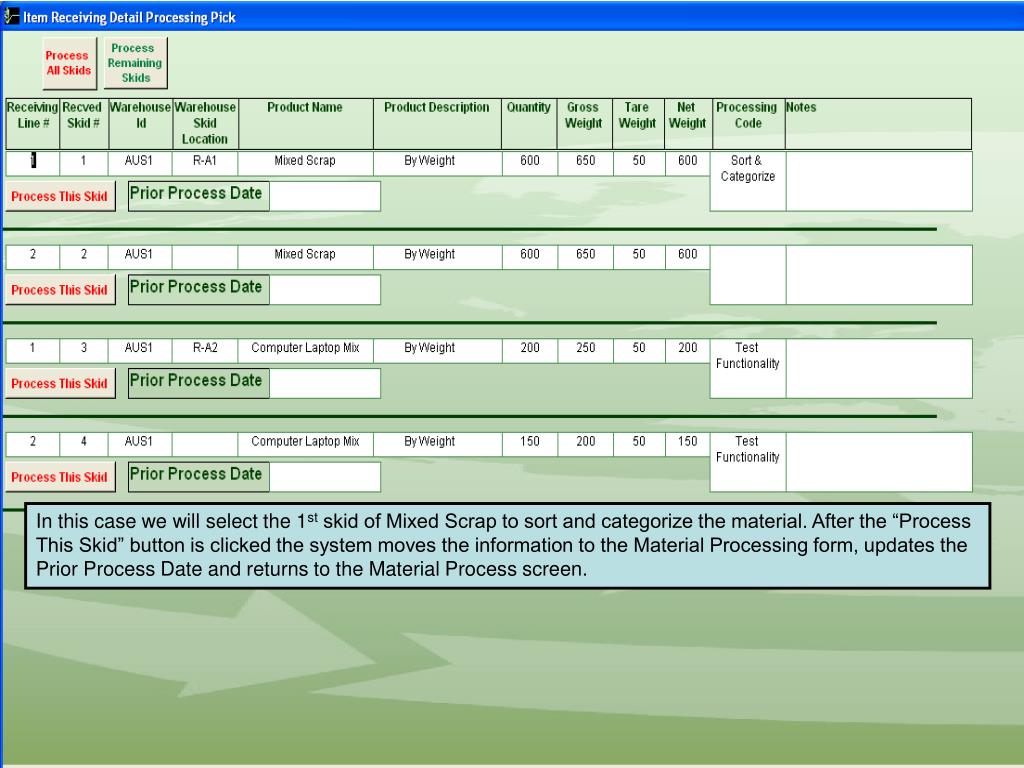Click the Processing Code column header
The image size is (1024, 768).
click(748, 123)
